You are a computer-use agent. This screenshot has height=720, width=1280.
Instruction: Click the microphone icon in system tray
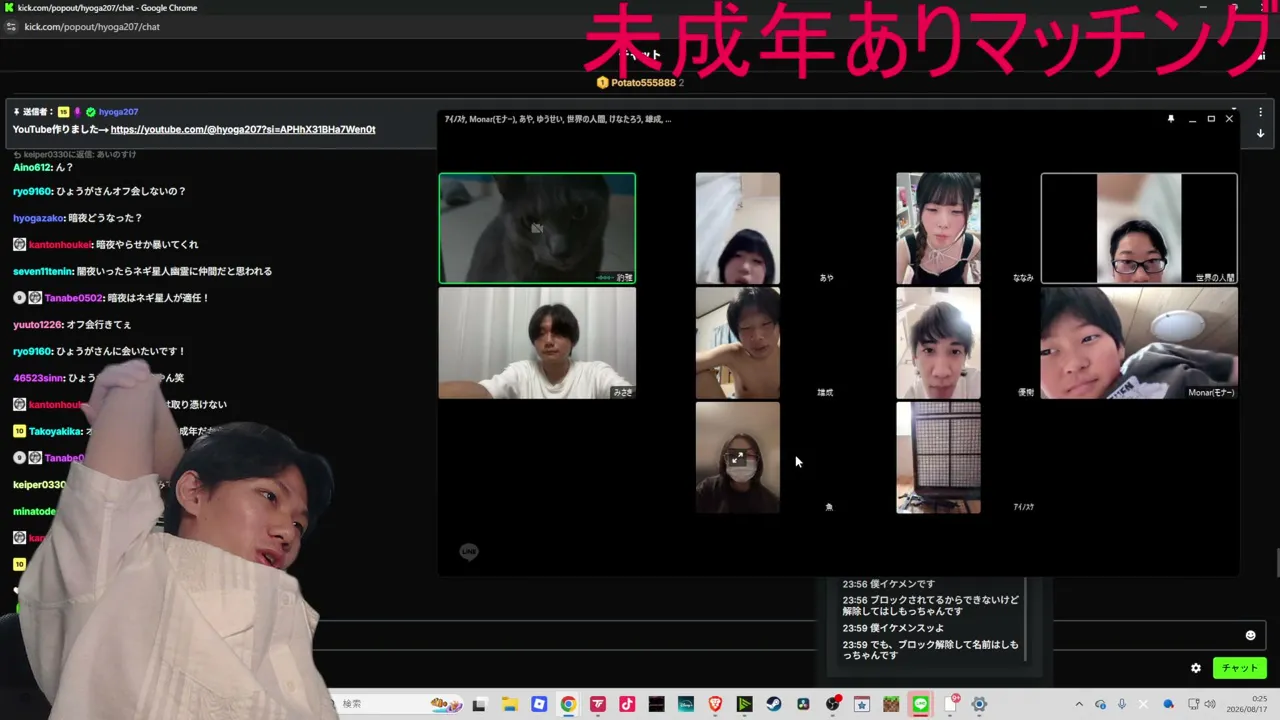click(x=1122, y=704)
